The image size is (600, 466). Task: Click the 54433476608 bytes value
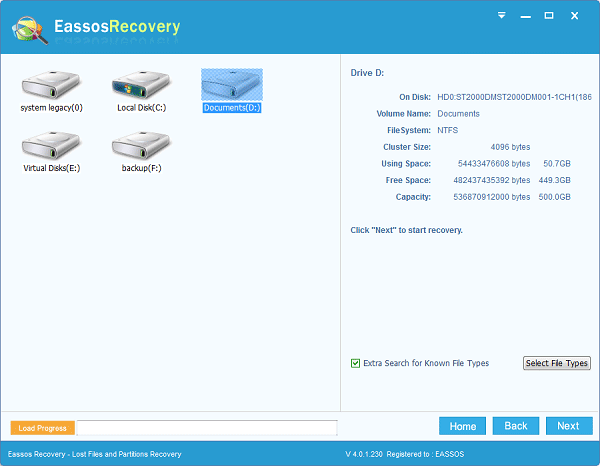pos(494,164)
